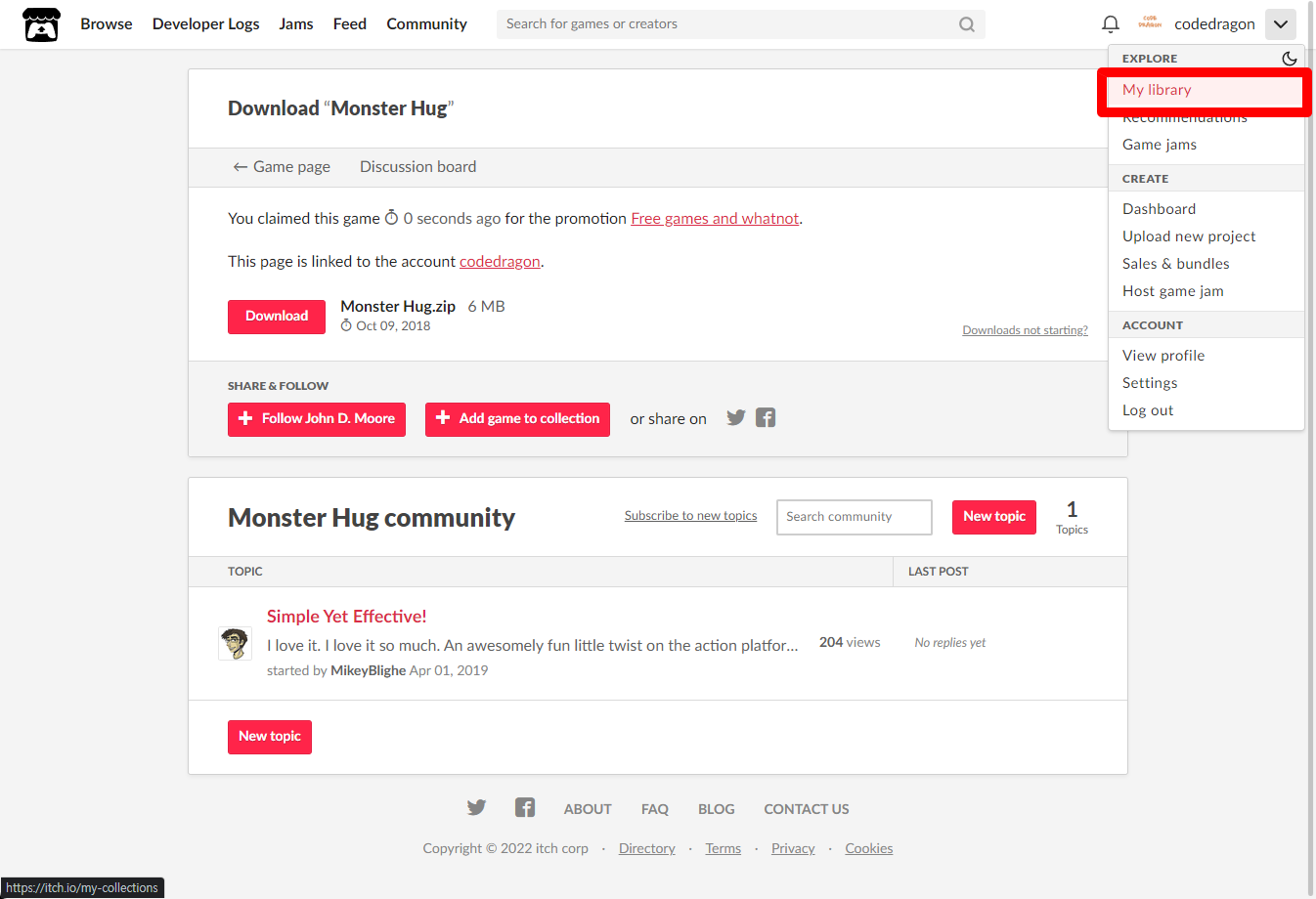Follow John D. Moore
1316x899 pixels.
[317, 419]
